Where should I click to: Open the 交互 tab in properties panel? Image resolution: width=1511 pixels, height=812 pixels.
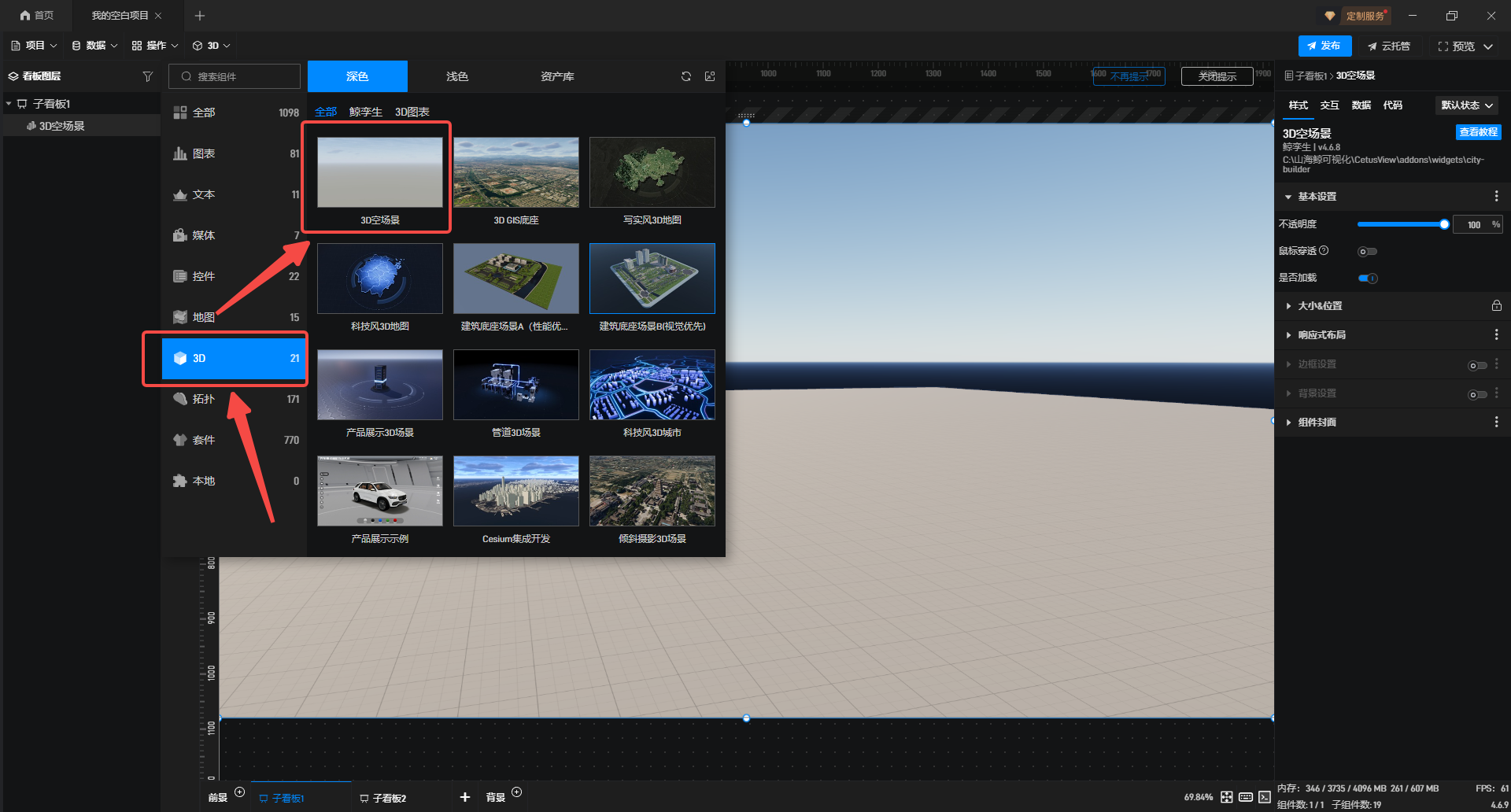(x=1329, y=105)
